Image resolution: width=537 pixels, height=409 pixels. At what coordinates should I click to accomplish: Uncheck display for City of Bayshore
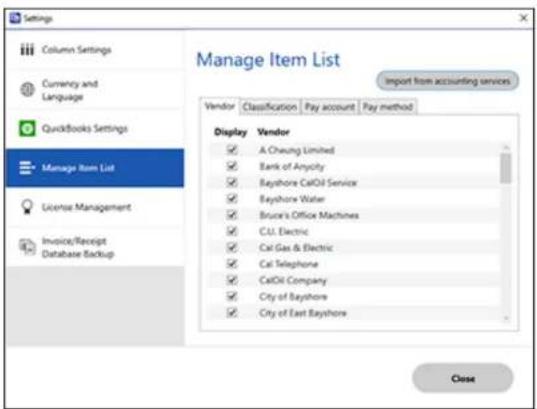click(x=232, y=296)
